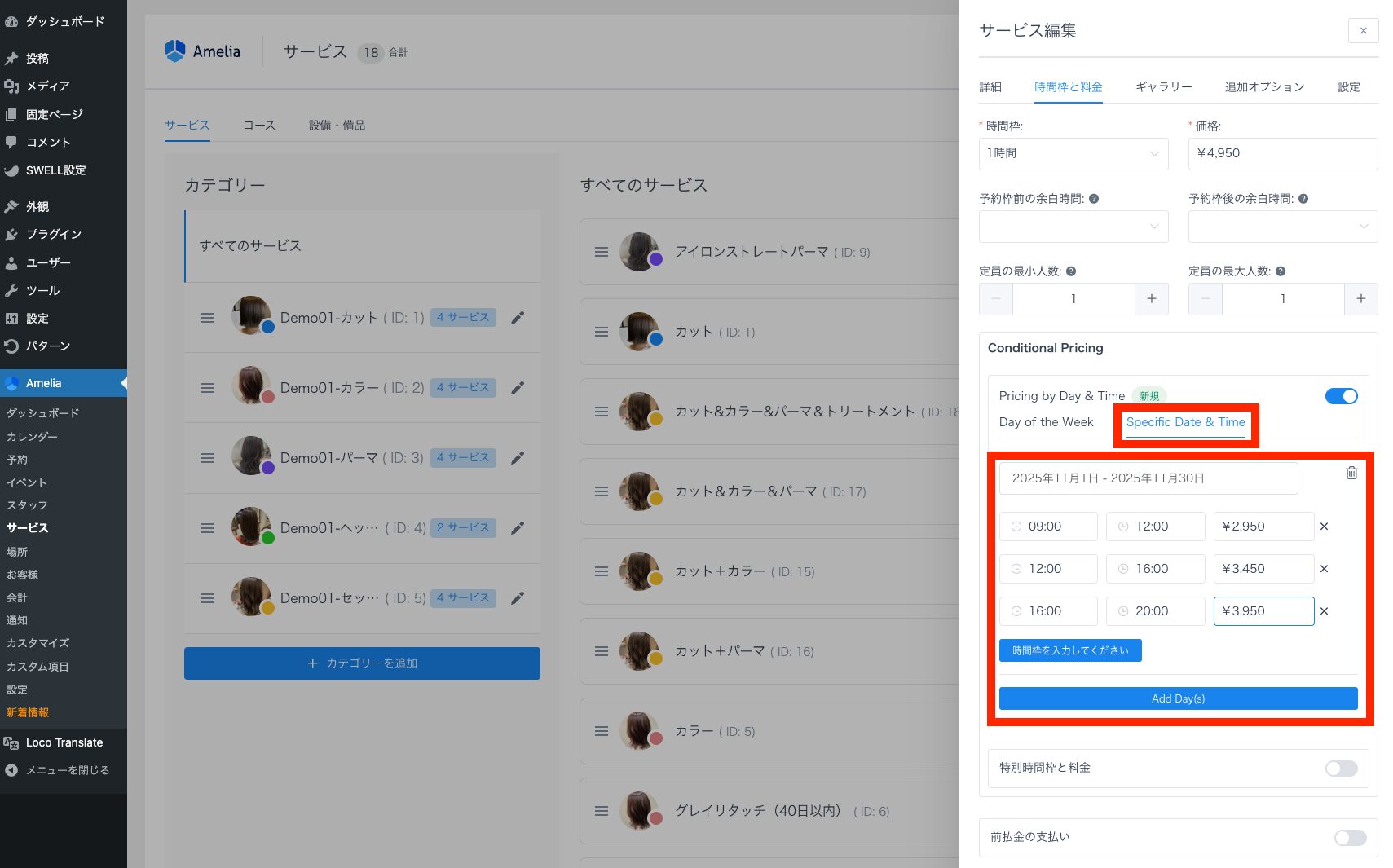Click help icon next to 定員の最小人数
The height and width of the screenshot is (868, 1393).
[x=1071, y=271]
